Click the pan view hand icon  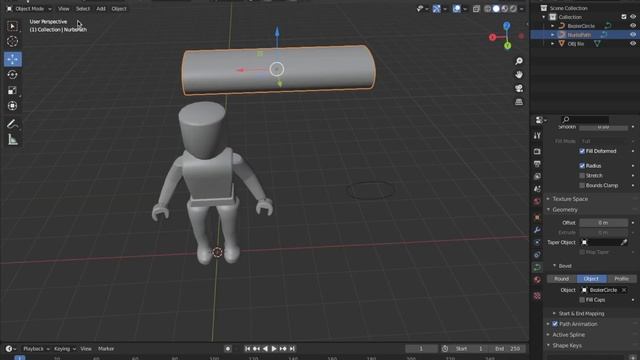(x=519, y=75)
